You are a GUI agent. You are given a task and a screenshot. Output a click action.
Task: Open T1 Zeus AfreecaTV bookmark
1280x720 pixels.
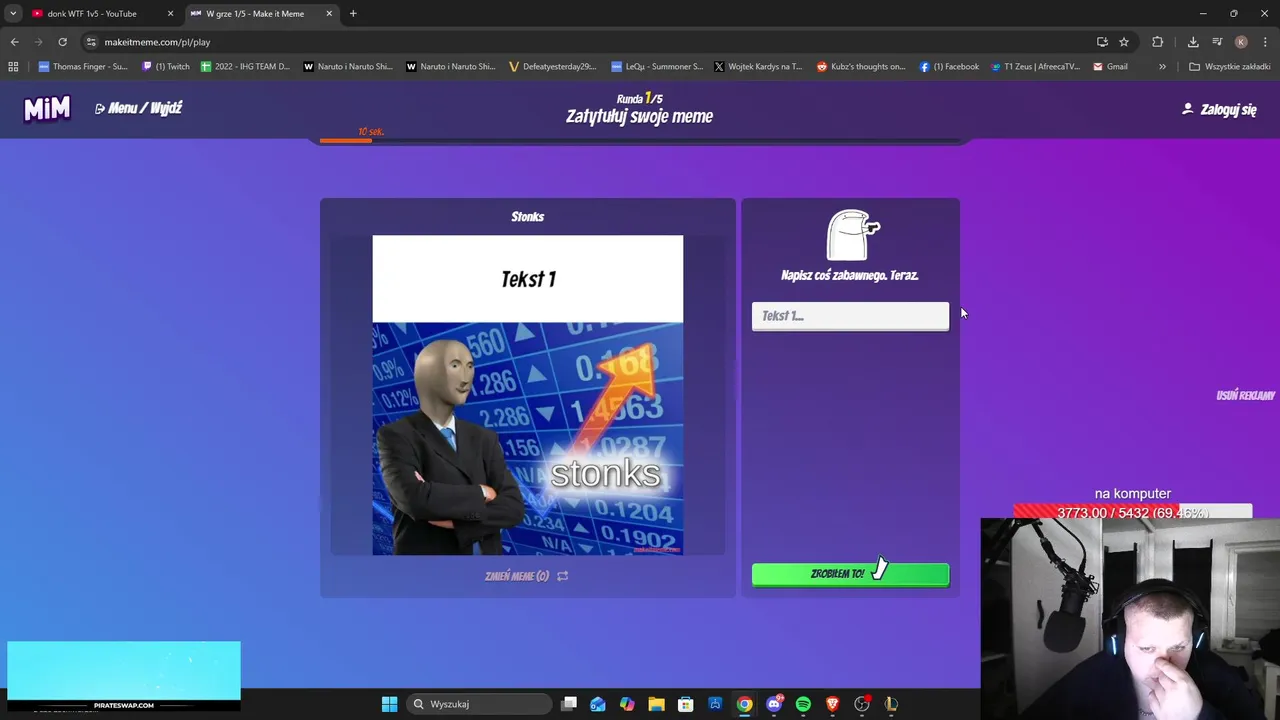1035,67
